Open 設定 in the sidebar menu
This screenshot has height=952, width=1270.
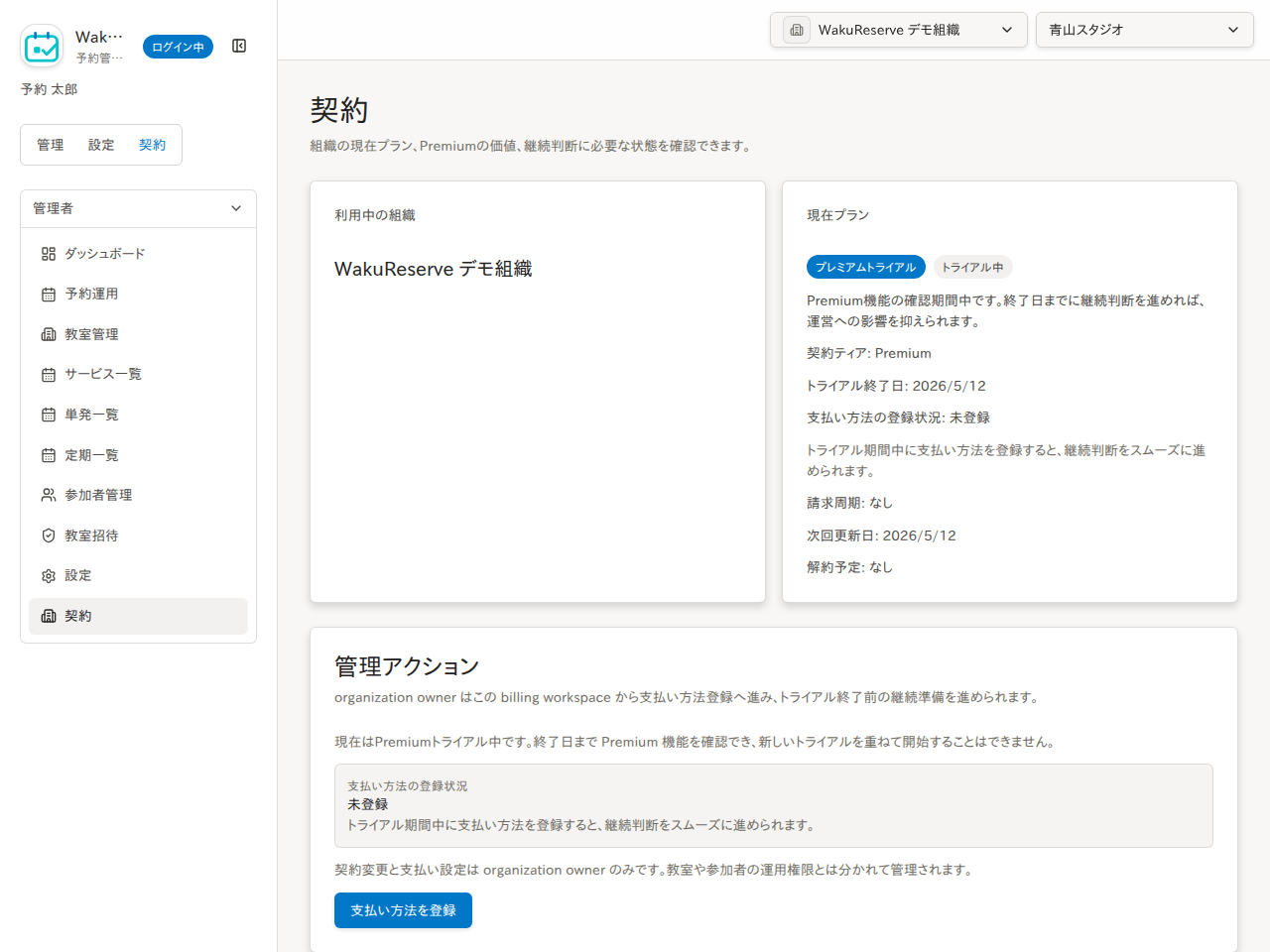138,576
